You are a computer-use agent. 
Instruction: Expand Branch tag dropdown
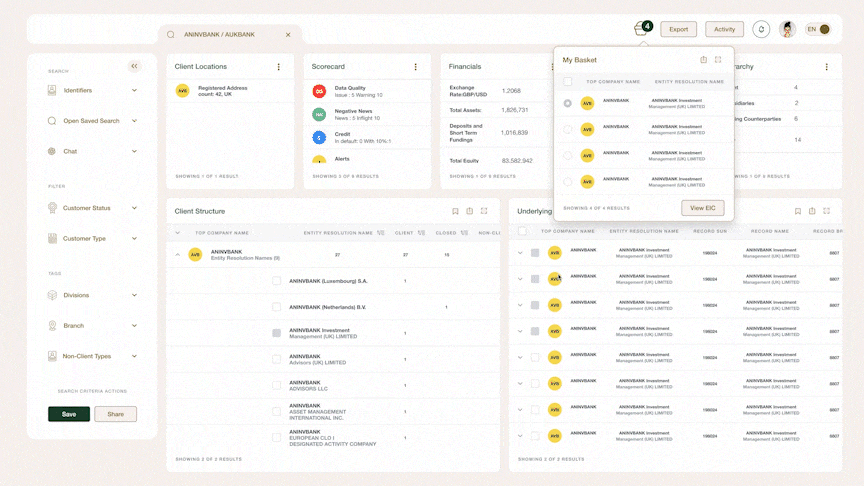[134, 326]
